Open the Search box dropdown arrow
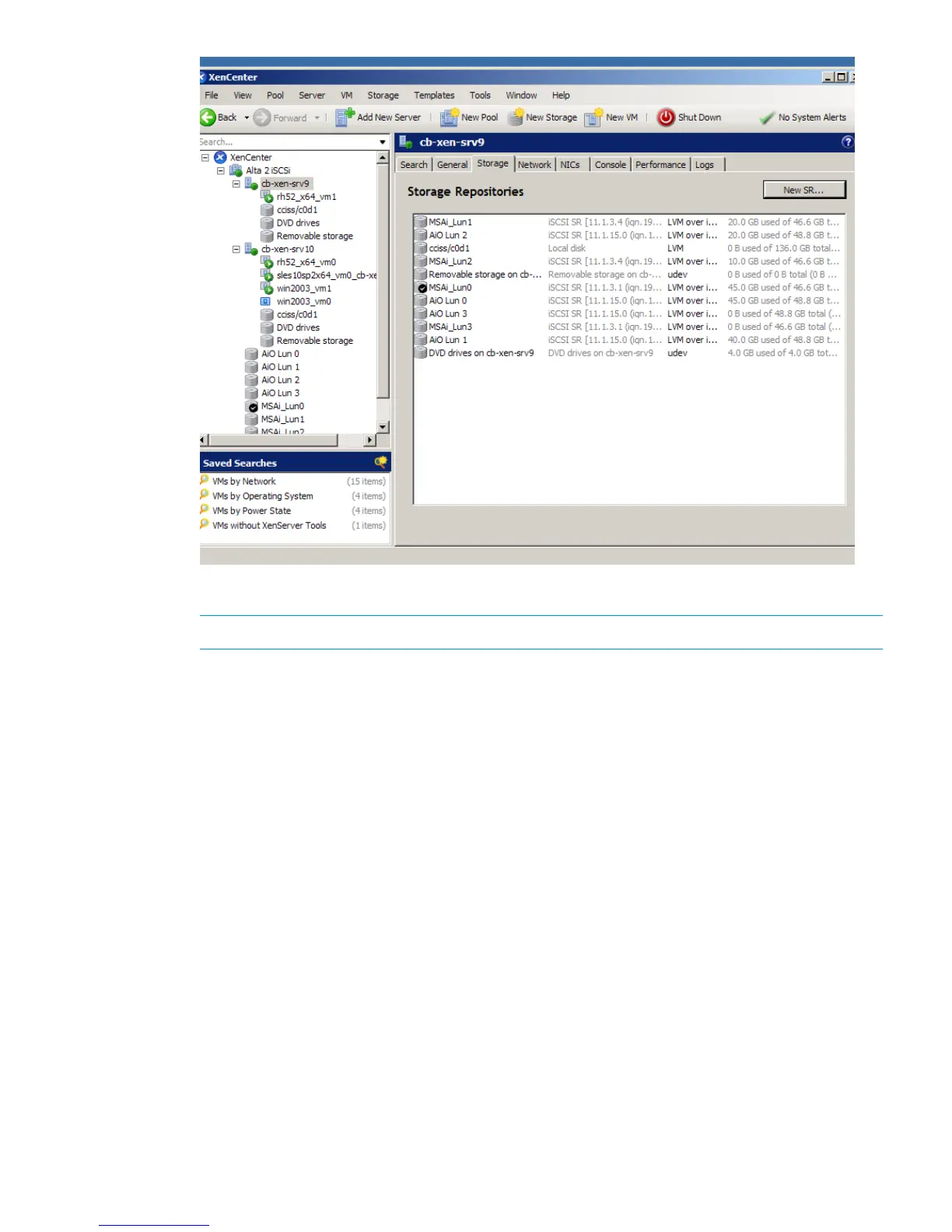Screen dimensions: 952x1232 (x=382, y=142)
